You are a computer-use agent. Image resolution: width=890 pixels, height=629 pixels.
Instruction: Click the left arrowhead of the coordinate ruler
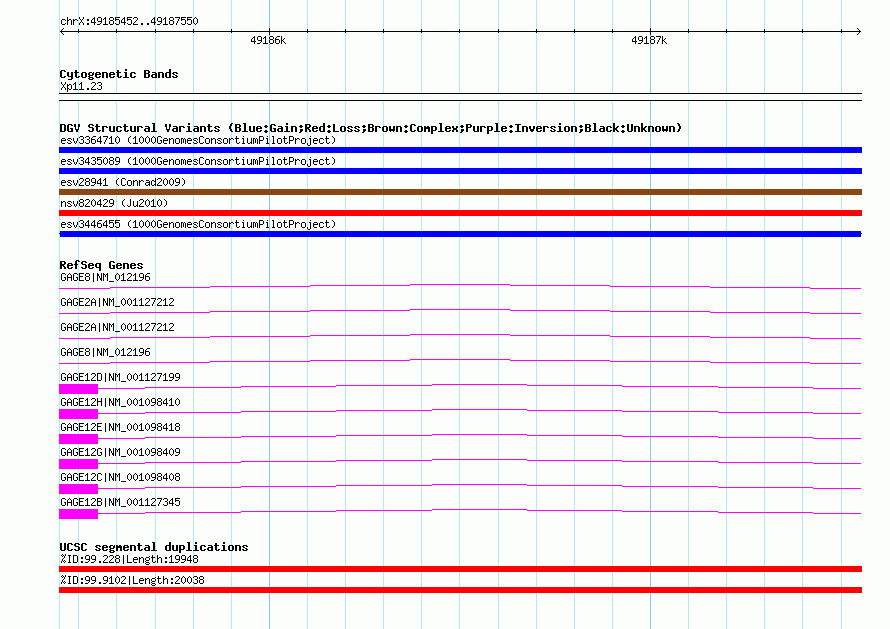[62, 32]
